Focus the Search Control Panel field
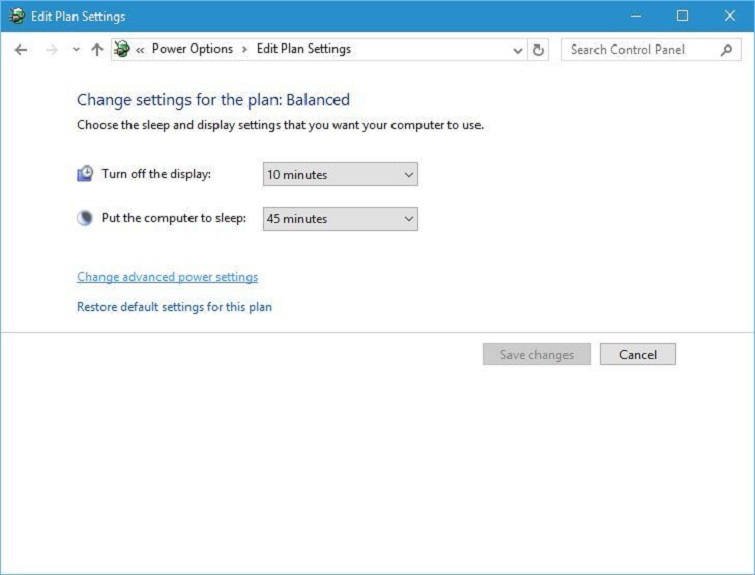The image size is (755, 575). [x=640, y=50]
